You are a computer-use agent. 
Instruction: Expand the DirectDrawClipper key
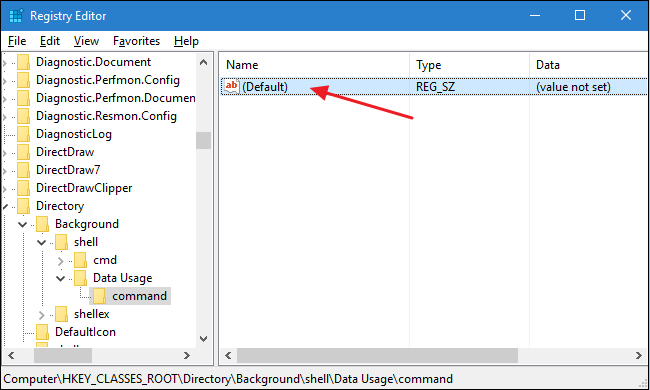5,189
